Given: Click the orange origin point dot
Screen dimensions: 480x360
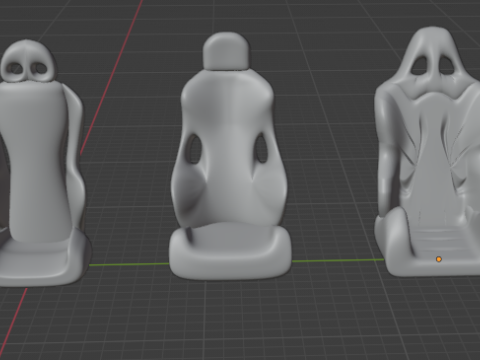Looking at the screenshot, I should [439, 259].
